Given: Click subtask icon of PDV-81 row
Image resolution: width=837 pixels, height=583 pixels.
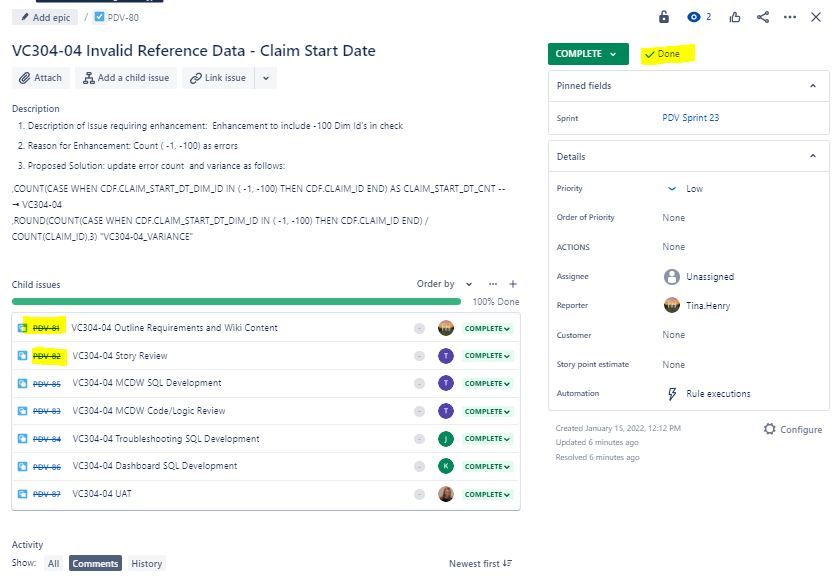Looking at the screenshot, I should pos(22,328).
